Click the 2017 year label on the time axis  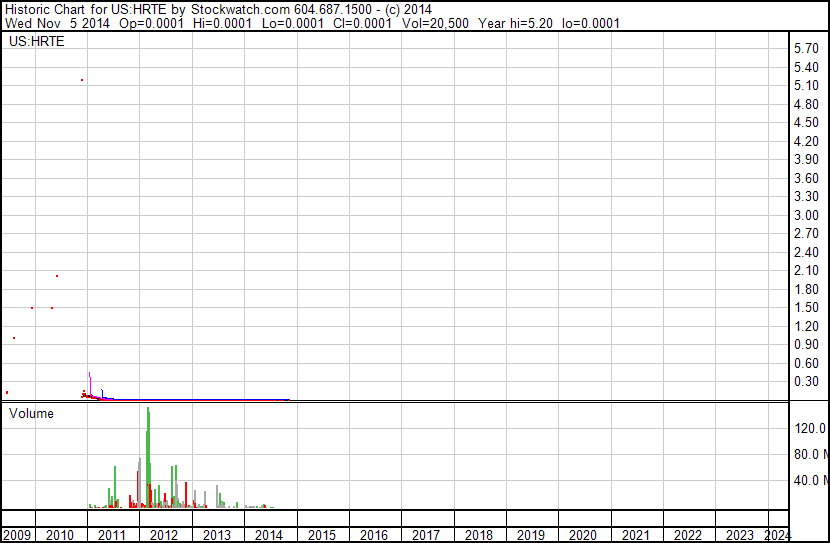click(426, 535)
